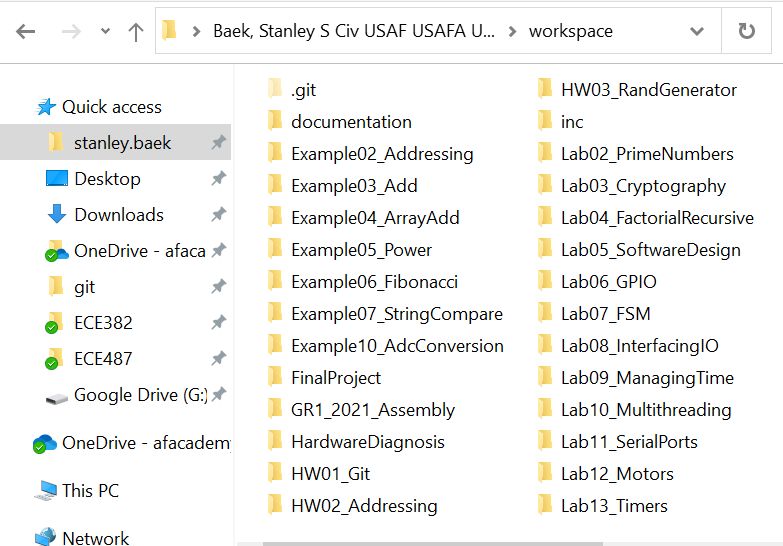The image size is (783, 546).
Task: Select Lab12_Motors folder
Action: click(606, 474)
